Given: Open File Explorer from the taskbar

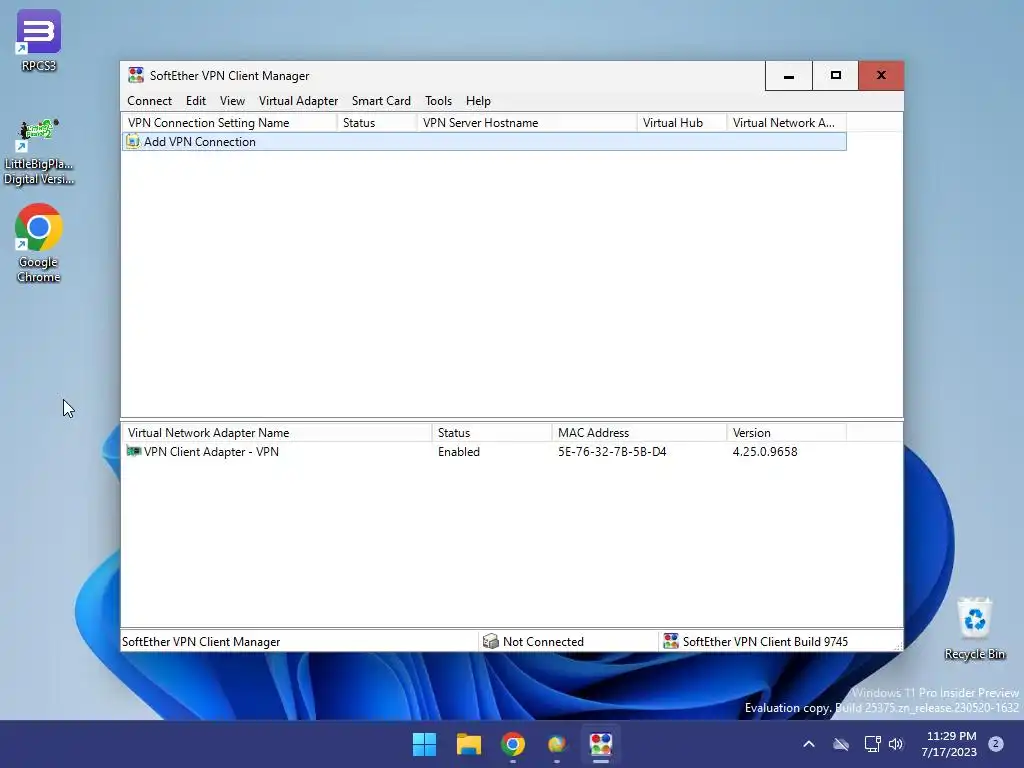Looking at the screenshot, I should (x=468, y=744).
